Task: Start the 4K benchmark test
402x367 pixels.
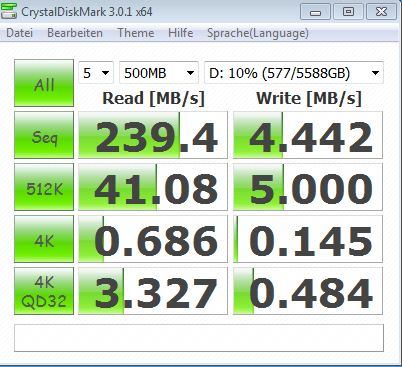Action: pos(44,239)
